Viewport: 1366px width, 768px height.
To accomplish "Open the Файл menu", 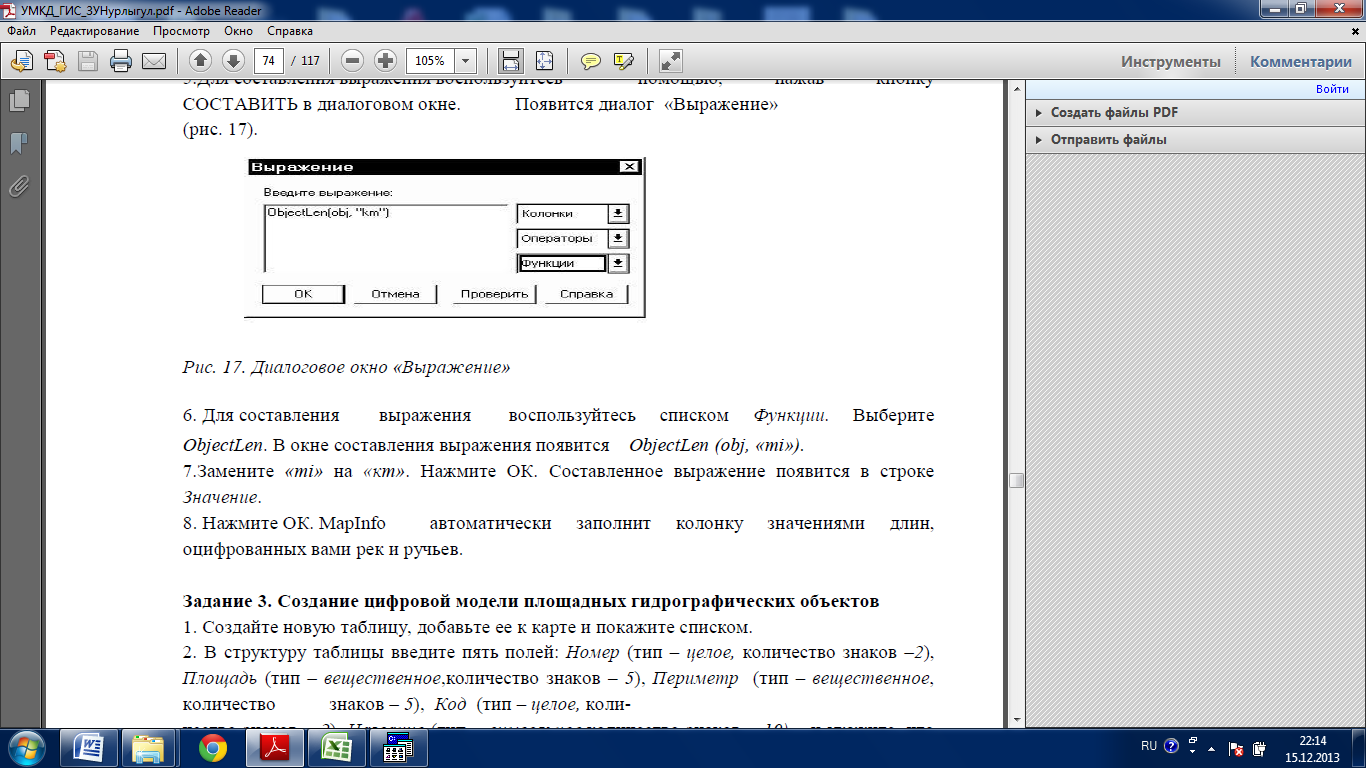I will click(x=21, y=31).
